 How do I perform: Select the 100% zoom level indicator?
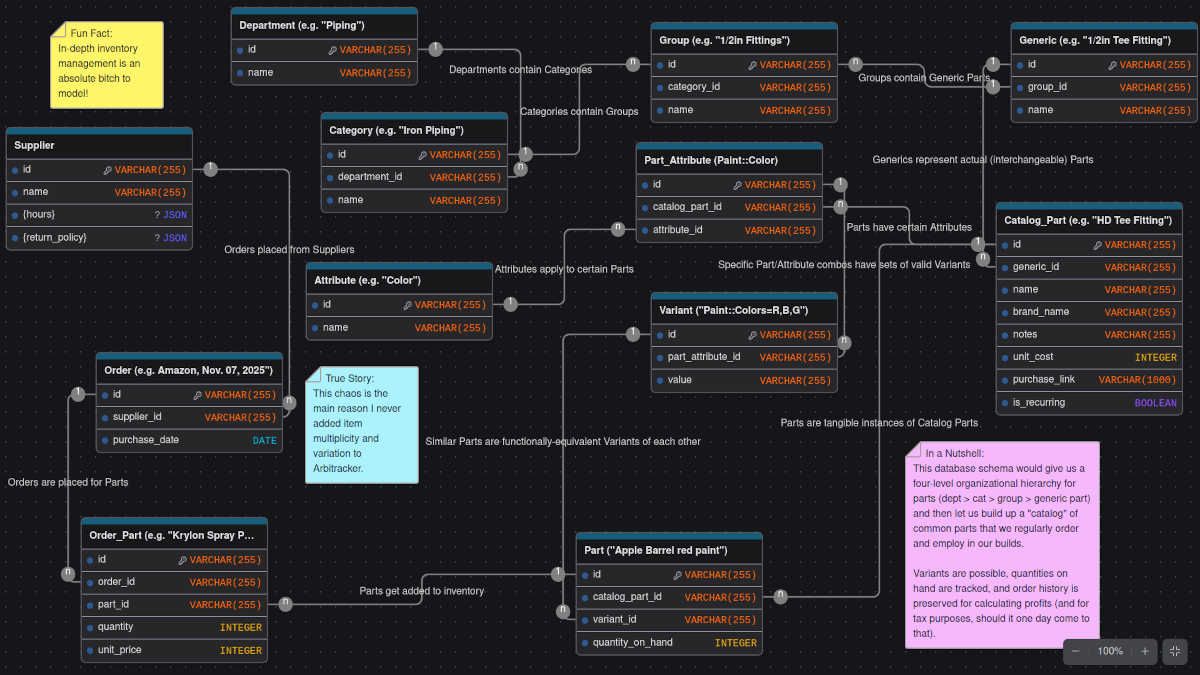1110,651
